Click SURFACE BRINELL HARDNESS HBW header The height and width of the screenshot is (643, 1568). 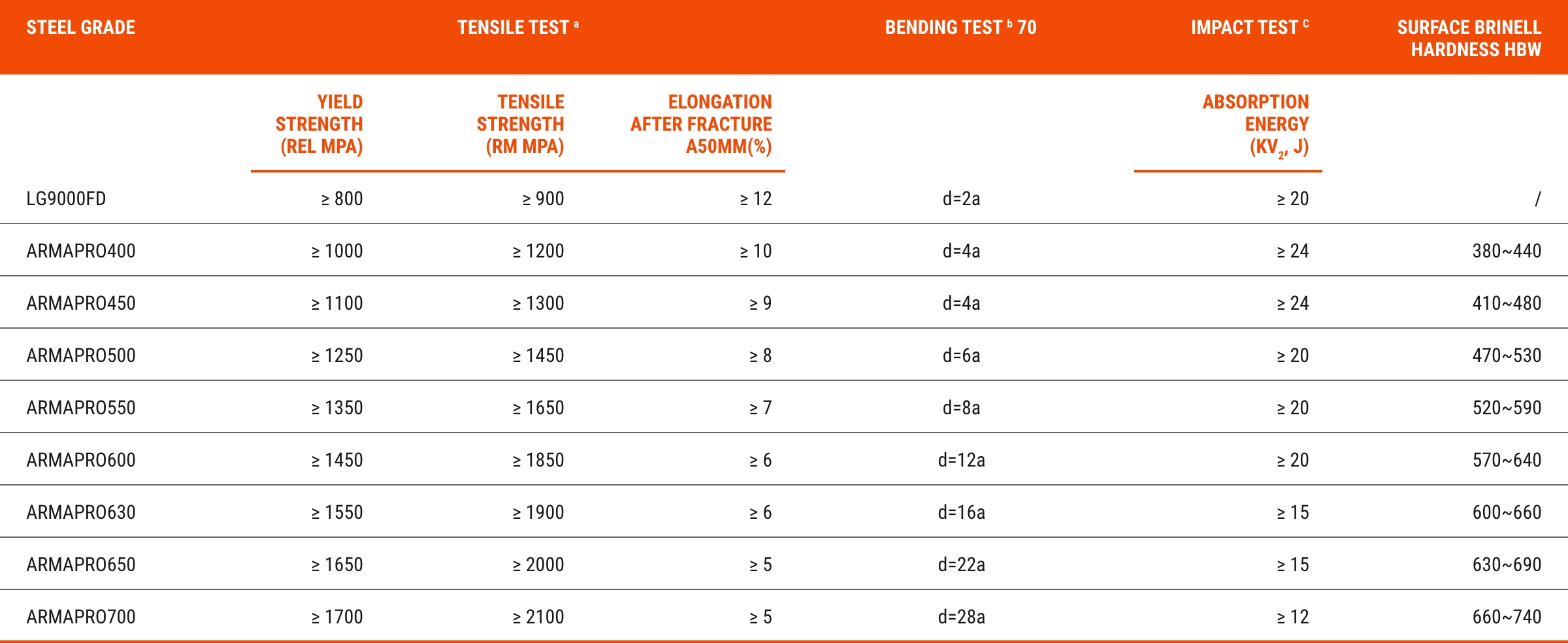point(1469,38)
